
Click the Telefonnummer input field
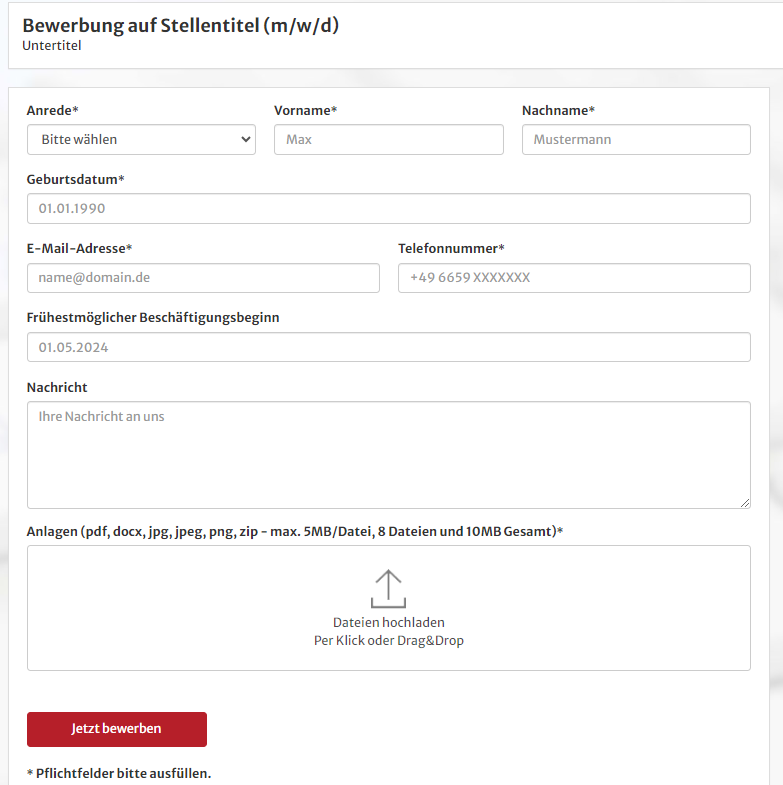tap(574, 278)
